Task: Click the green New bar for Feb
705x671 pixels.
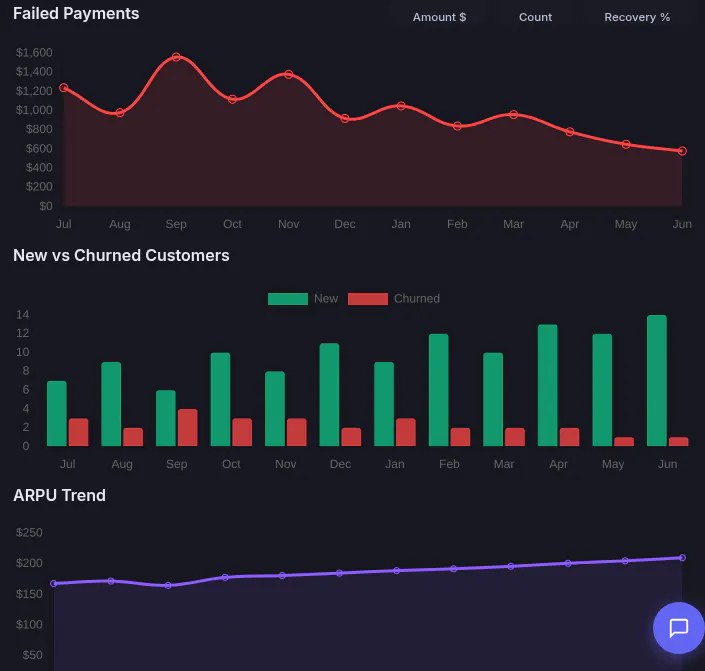Action: click(438, 390)
